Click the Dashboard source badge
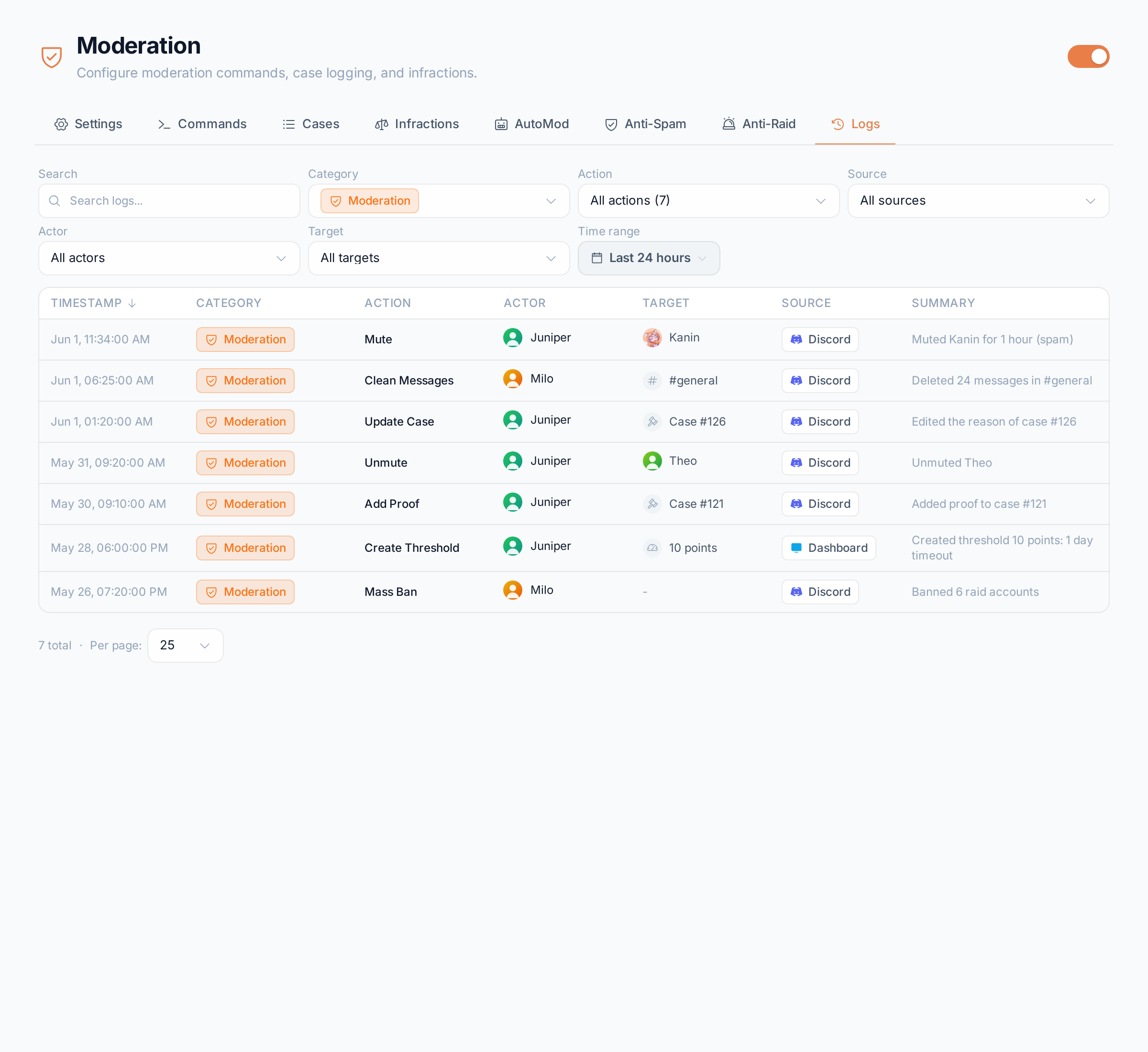 pos(828,548)
